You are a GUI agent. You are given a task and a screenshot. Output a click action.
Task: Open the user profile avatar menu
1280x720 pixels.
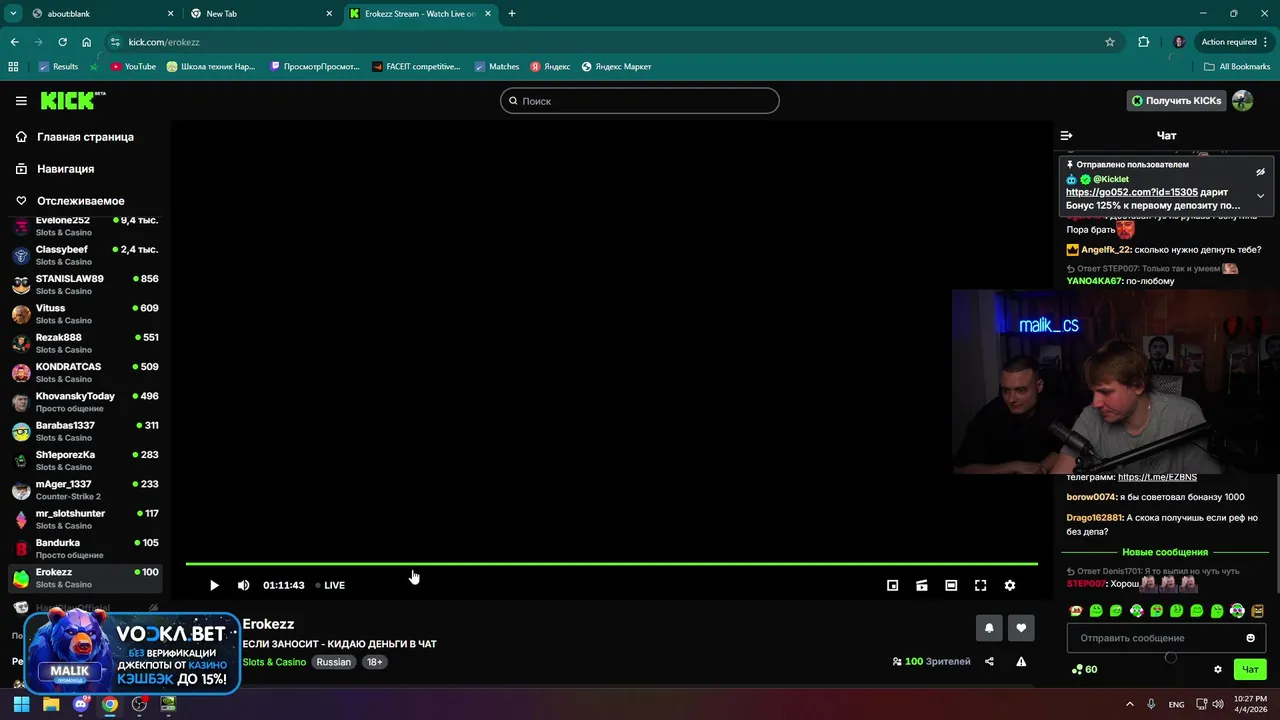click(1242, 101)
